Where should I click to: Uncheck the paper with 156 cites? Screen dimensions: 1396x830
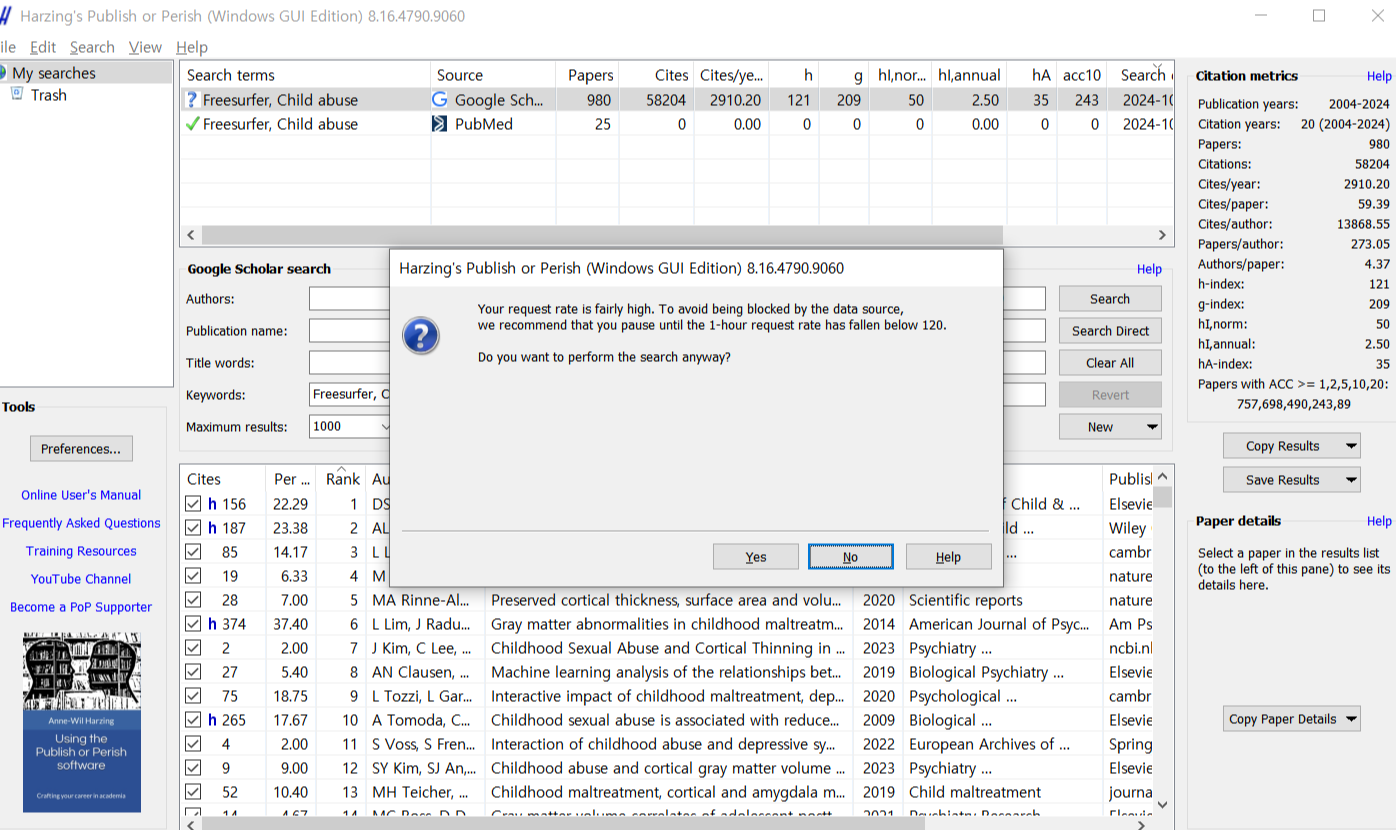[x=194, y=504]
